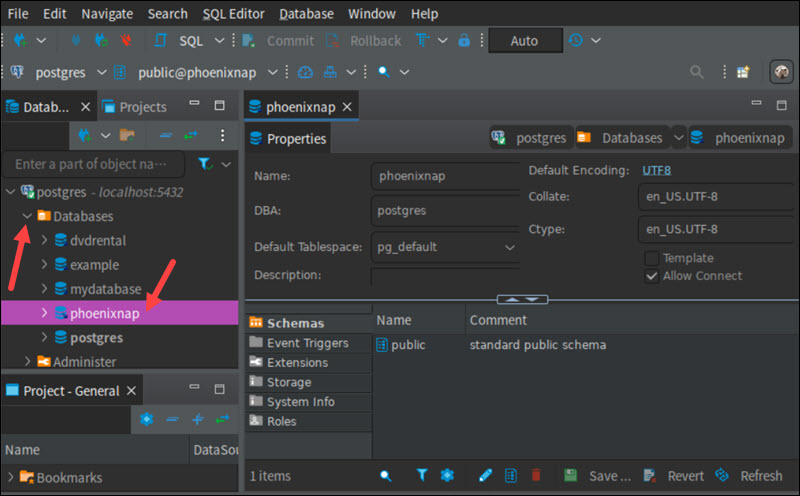Select the Properties tab
Image resolution: width=800 pixels, height=496 pixels.
tap(288, 139)
